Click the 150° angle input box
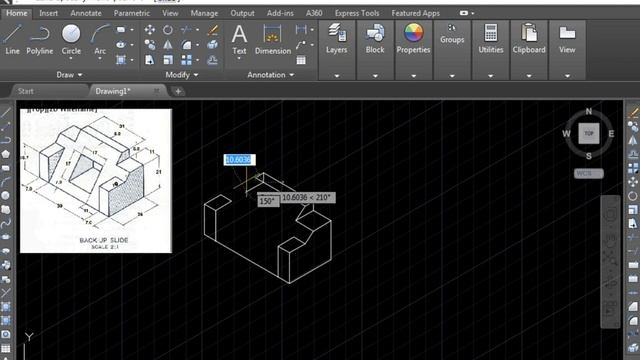The image size is (640, 360). (268, 201)
